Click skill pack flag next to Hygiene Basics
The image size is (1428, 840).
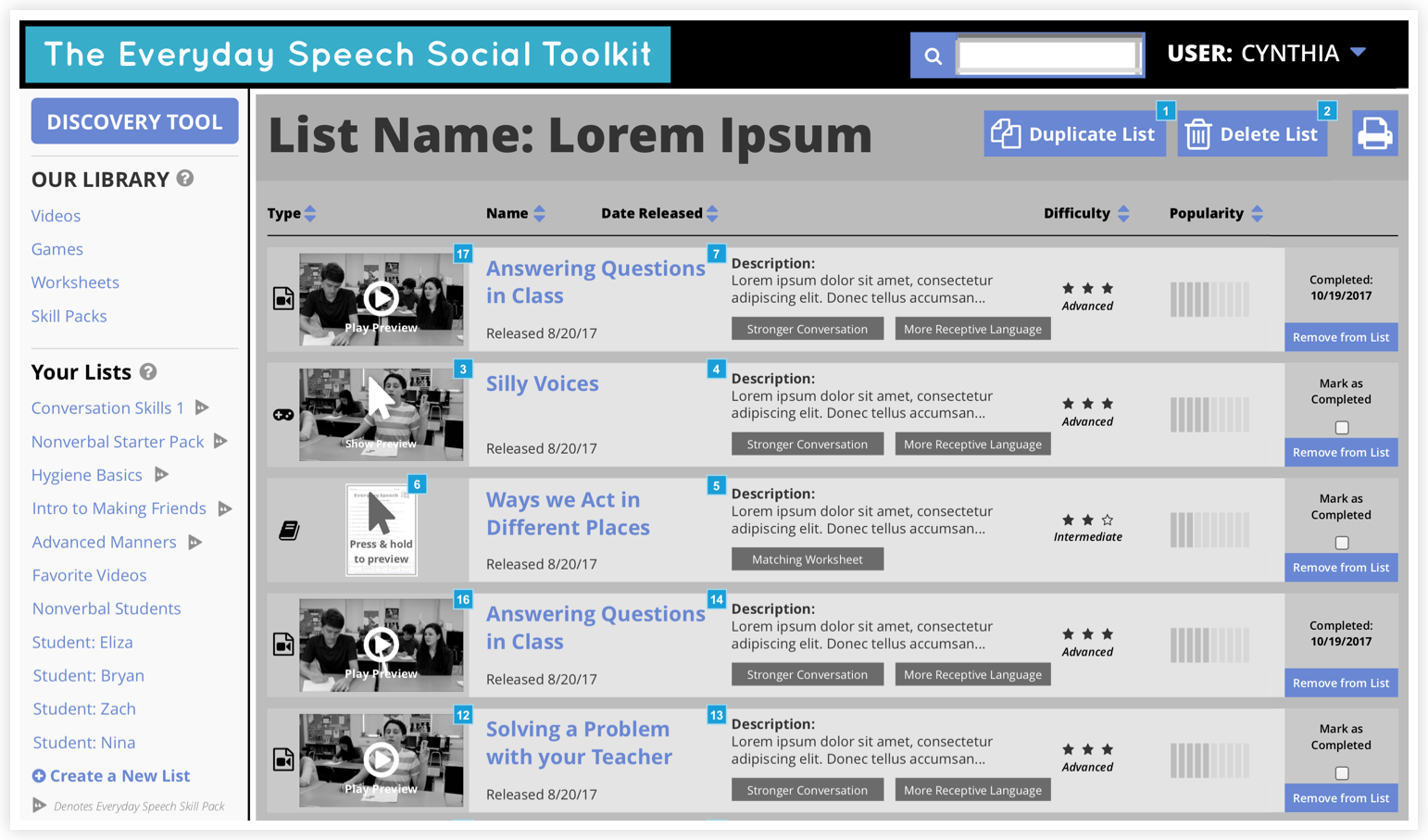(x=161, y=474)
